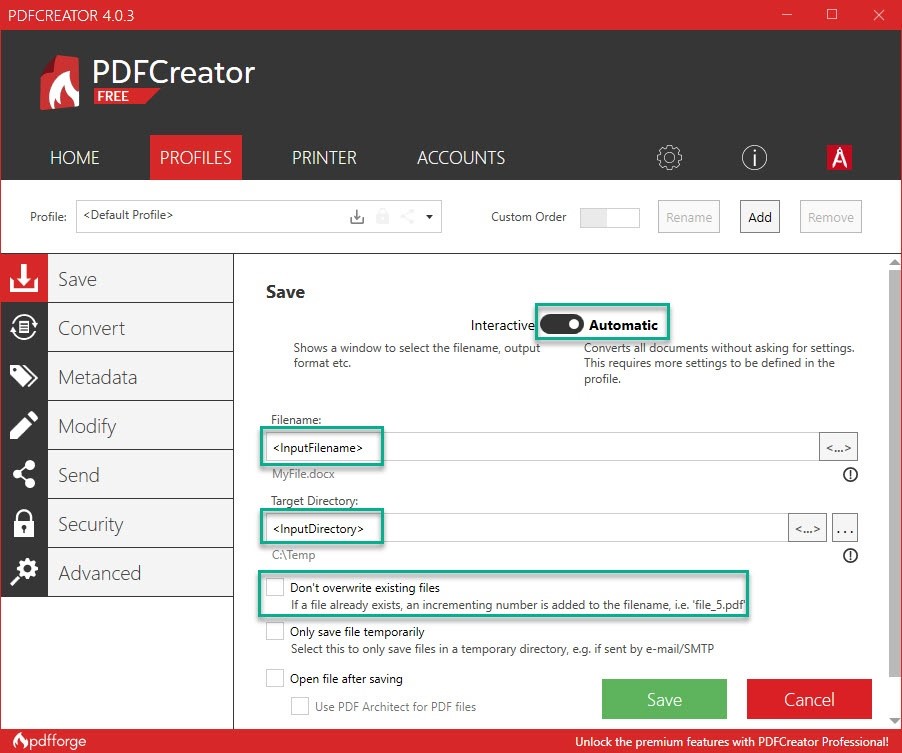Click the red Cancel button
Viewport: 902px width, 753px height.
coord(809,699)
